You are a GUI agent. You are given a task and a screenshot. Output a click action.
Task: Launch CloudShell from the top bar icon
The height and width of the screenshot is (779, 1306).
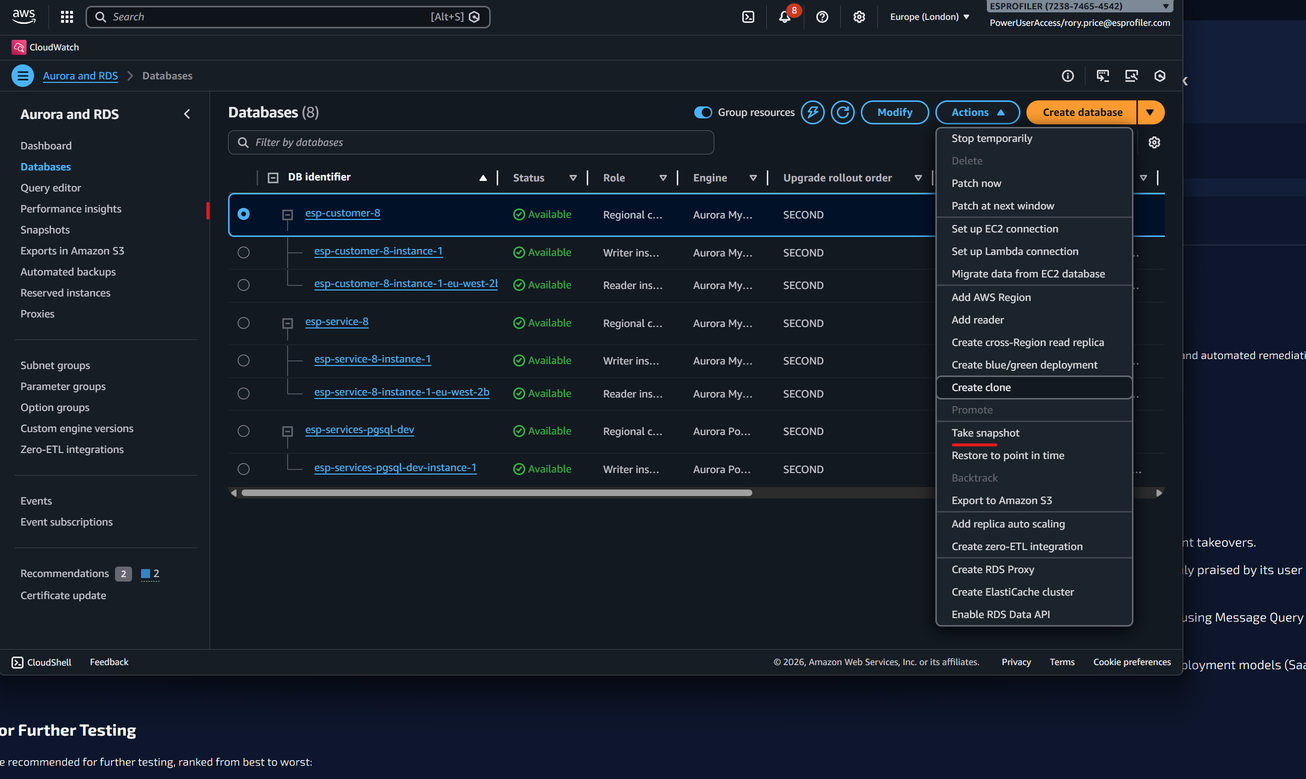[748, 17]
